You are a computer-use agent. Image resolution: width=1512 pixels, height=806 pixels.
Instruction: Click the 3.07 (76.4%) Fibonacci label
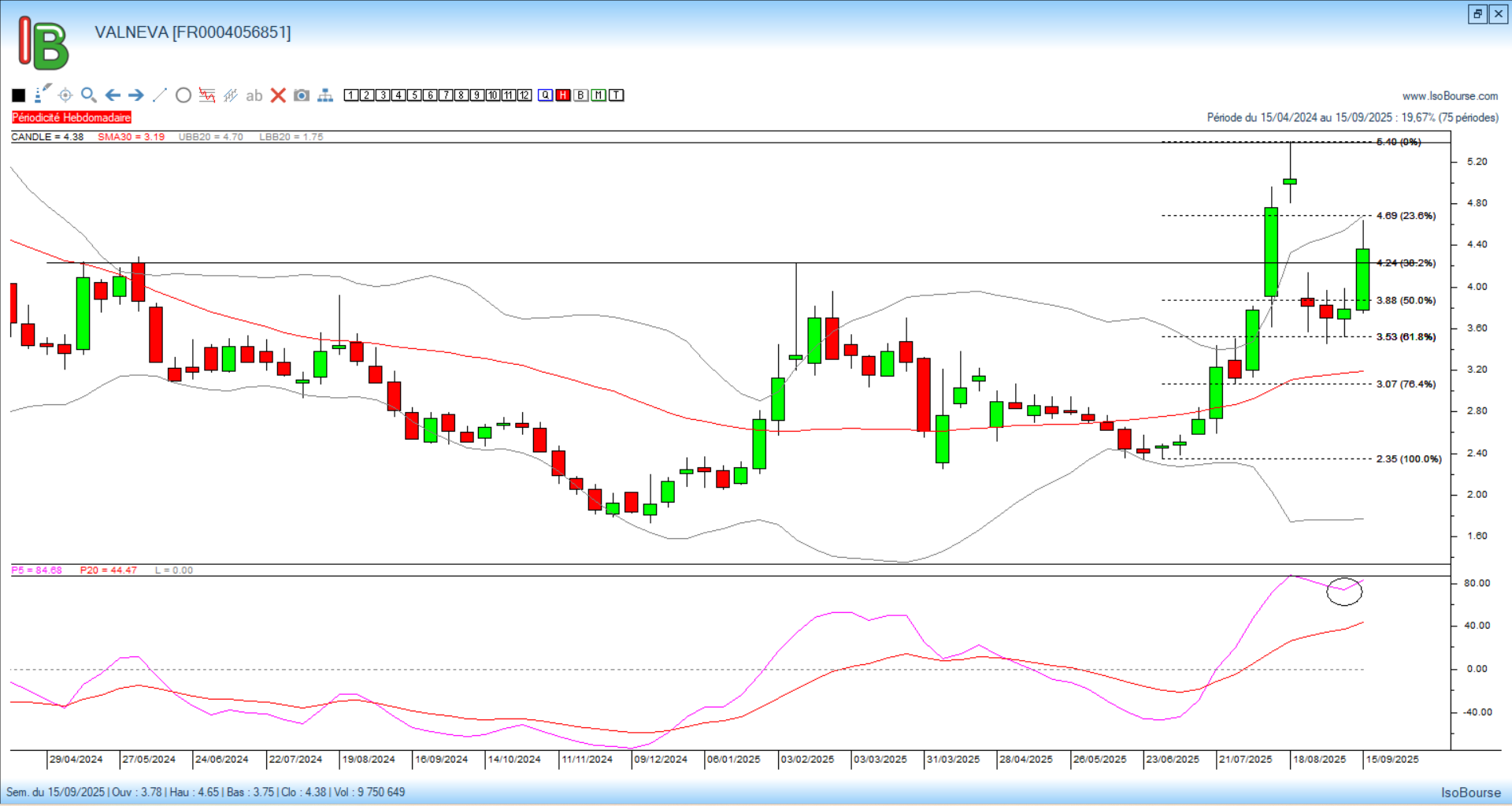coord(1406,384)
